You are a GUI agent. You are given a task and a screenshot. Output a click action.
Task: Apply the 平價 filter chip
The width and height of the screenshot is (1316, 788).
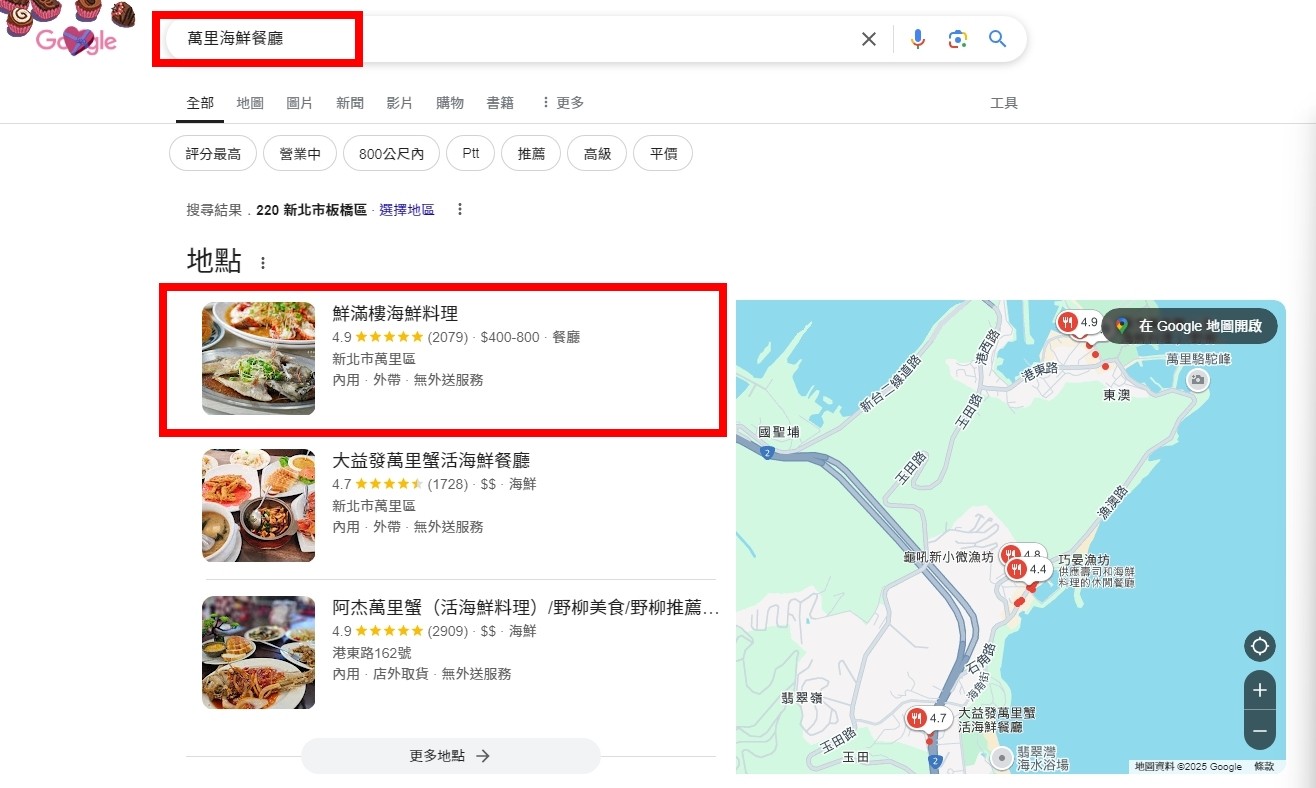[x=663, y=154]
